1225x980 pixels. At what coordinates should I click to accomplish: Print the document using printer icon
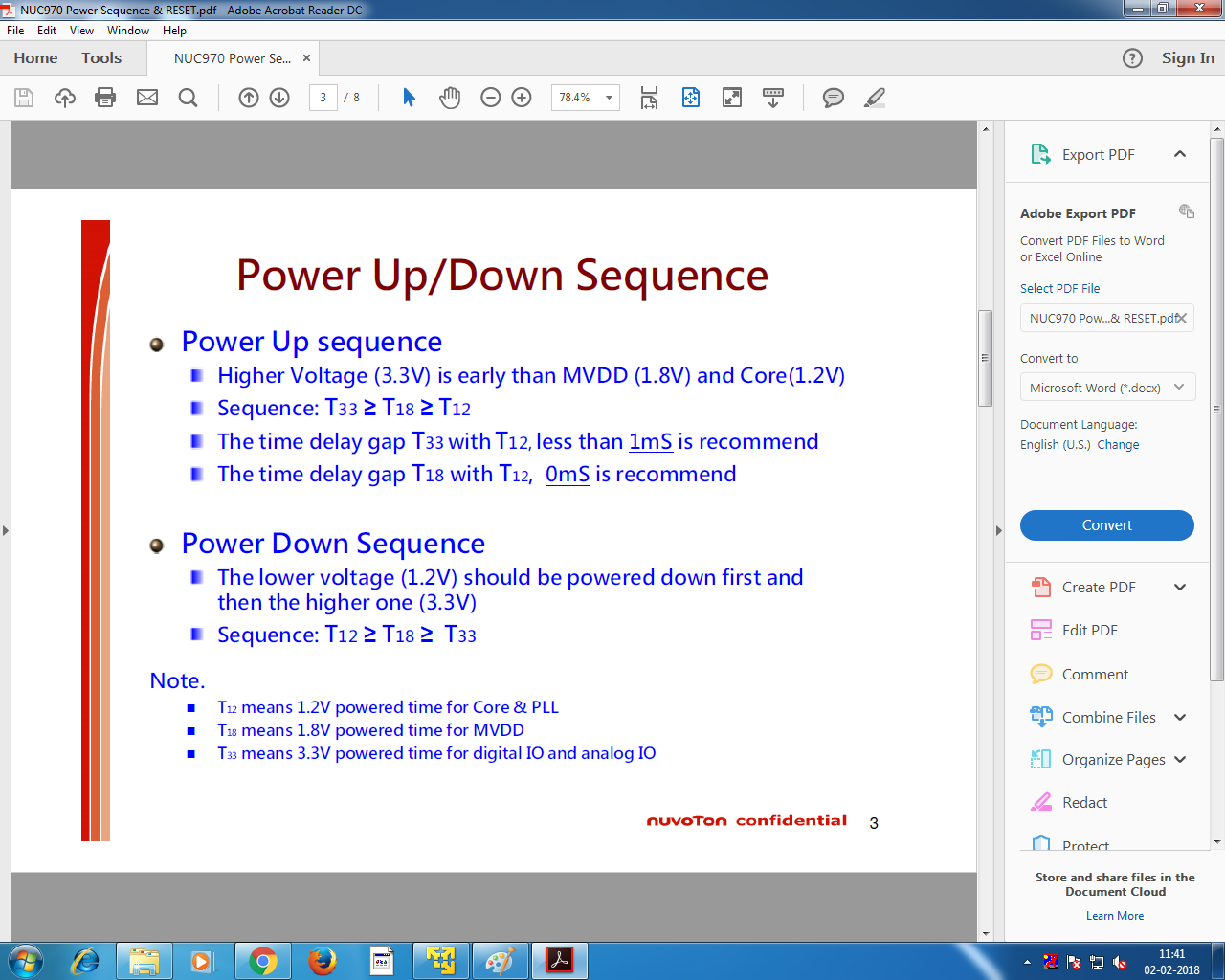[105, 98]
